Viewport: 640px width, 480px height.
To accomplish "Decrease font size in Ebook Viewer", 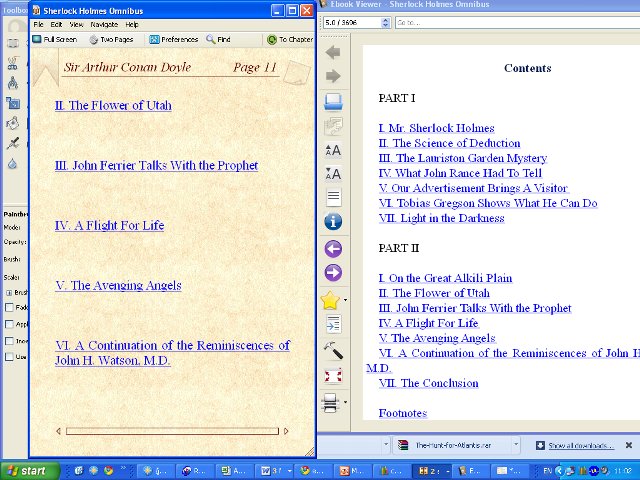I will click(333, 174).
